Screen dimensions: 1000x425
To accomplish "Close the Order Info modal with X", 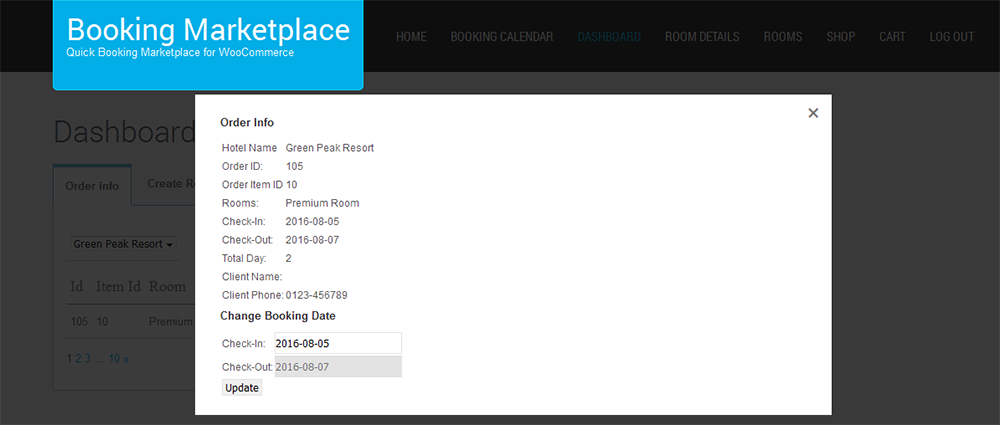I will (x=812, y=113).
